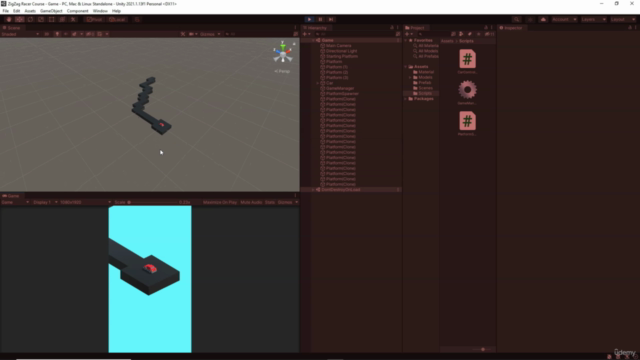Select the Inspector tab
Viewport: 640px width, 360px height.
click(x=511, y=28)
